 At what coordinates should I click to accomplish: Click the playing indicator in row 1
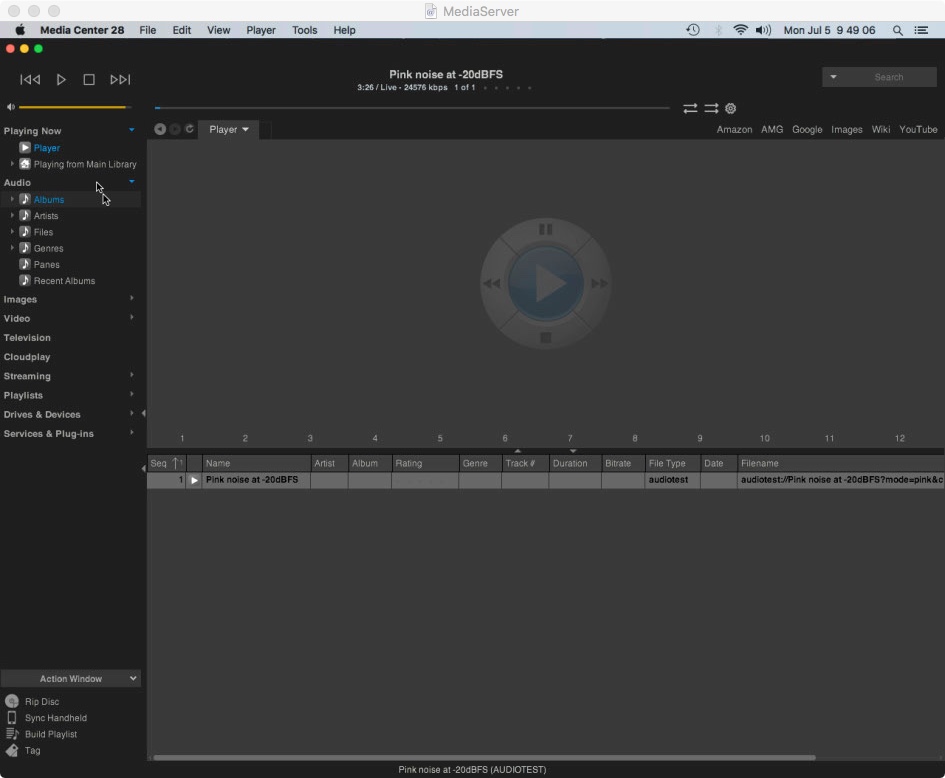point(194,480)
